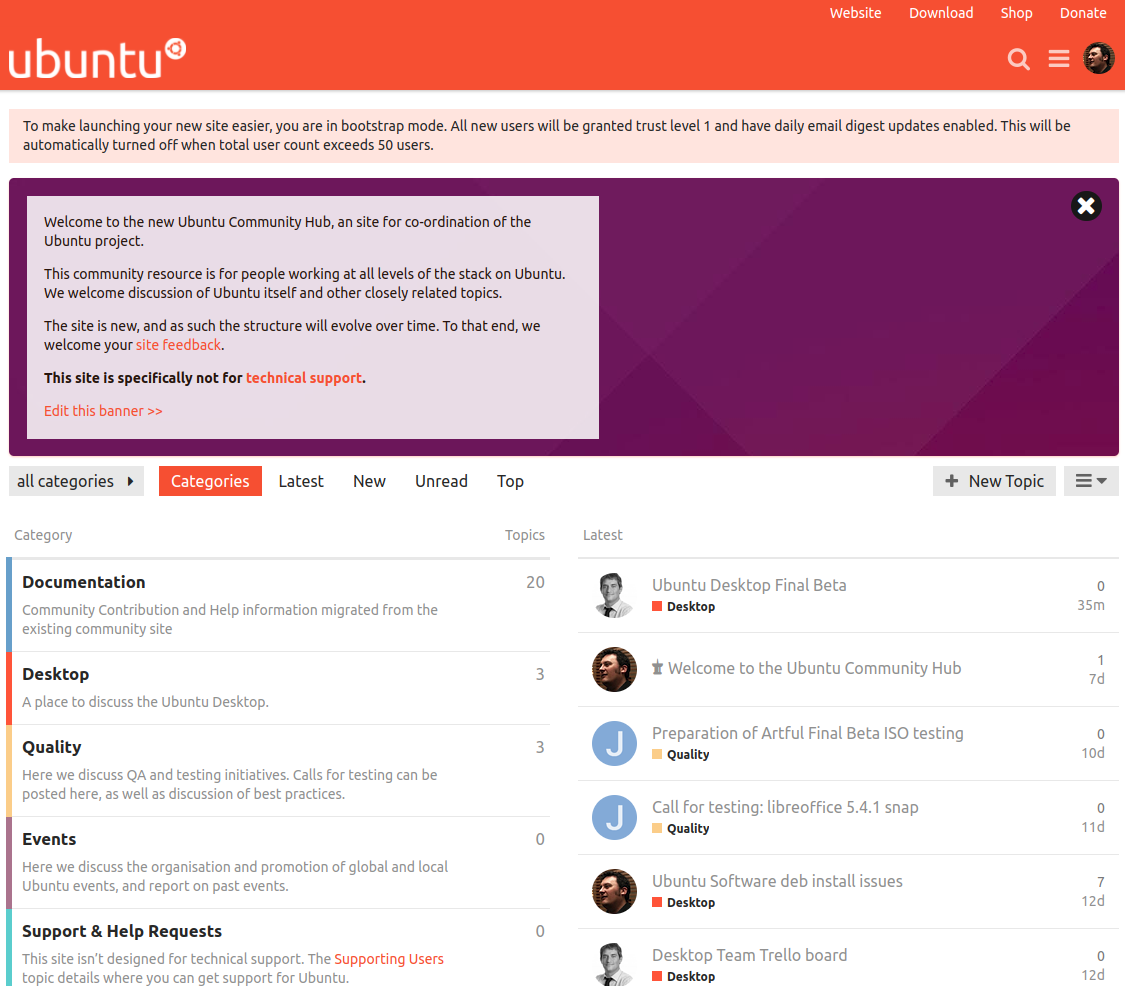Follow the site feedback link
Viewport: 1125px width, 986px height.
coord(179,344)
